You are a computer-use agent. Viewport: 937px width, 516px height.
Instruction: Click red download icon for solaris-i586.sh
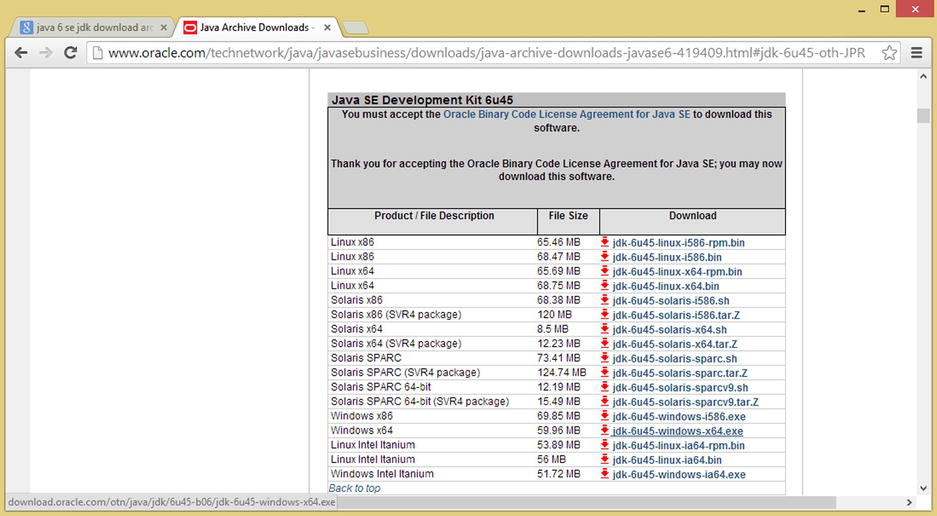tap(605, 300)
